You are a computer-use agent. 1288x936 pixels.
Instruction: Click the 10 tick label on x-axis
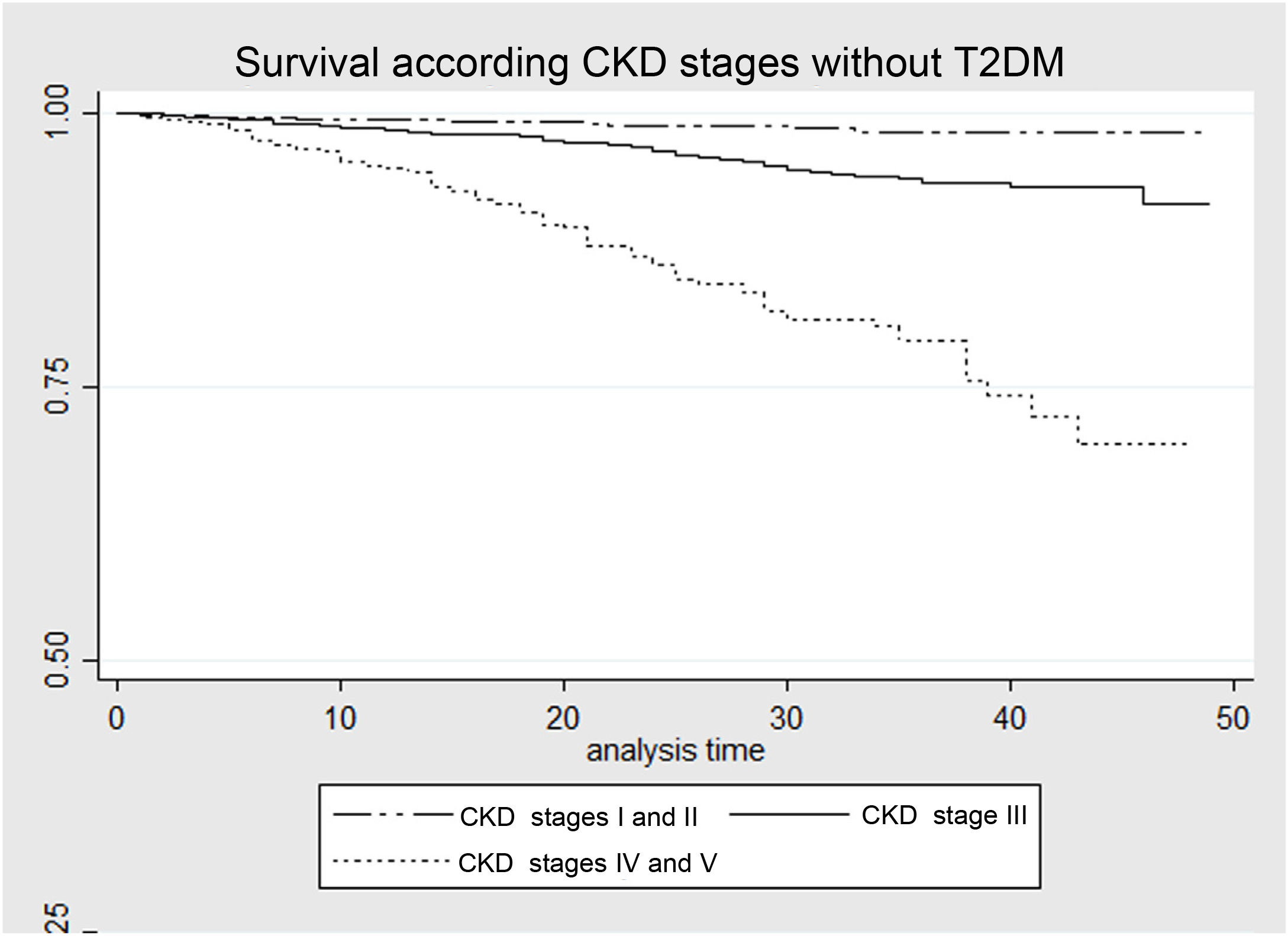(x=340, y=718)
